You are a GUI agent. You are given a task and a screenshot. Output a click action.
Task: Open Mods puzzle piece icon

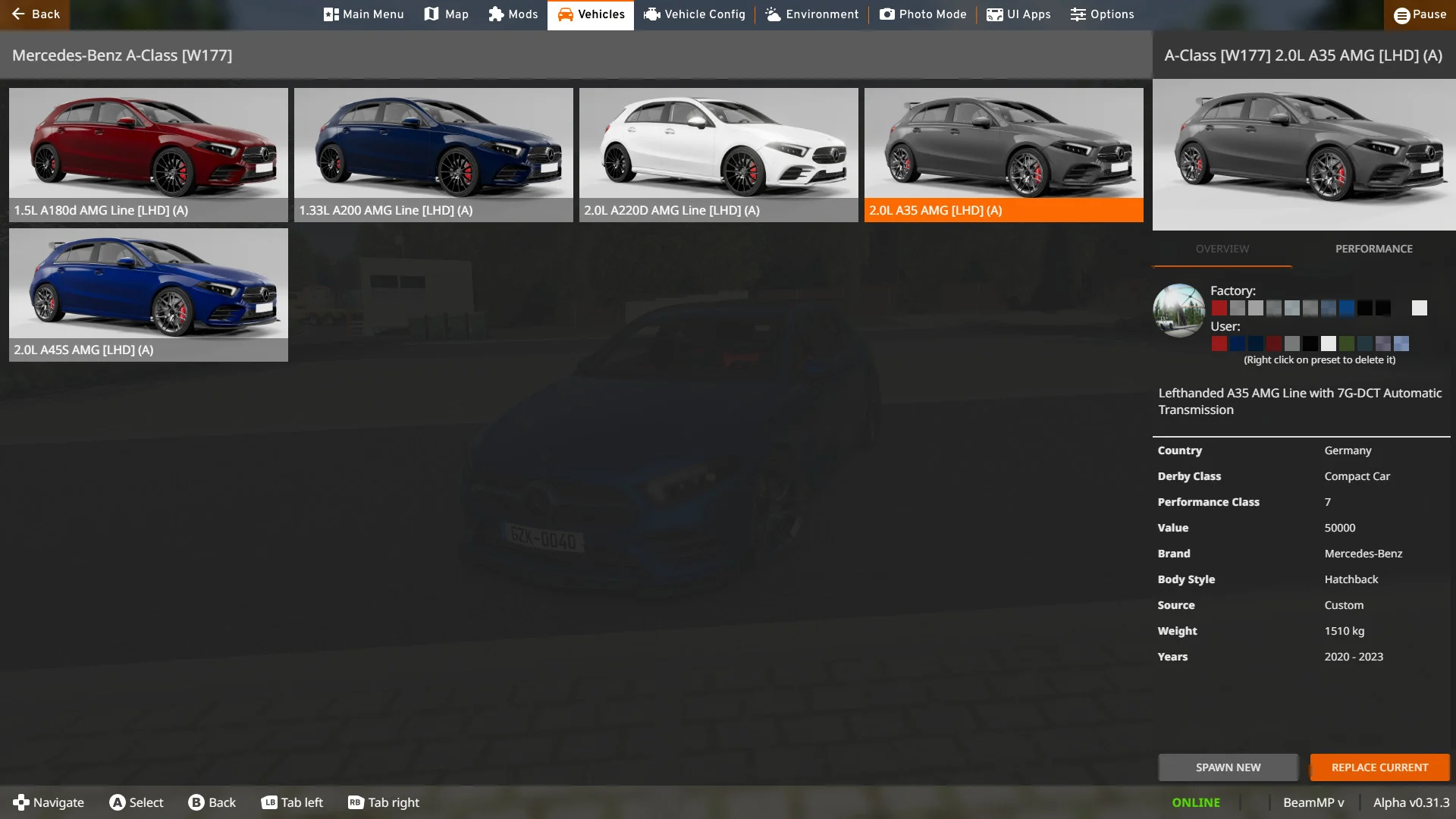[x=496, y=14]
